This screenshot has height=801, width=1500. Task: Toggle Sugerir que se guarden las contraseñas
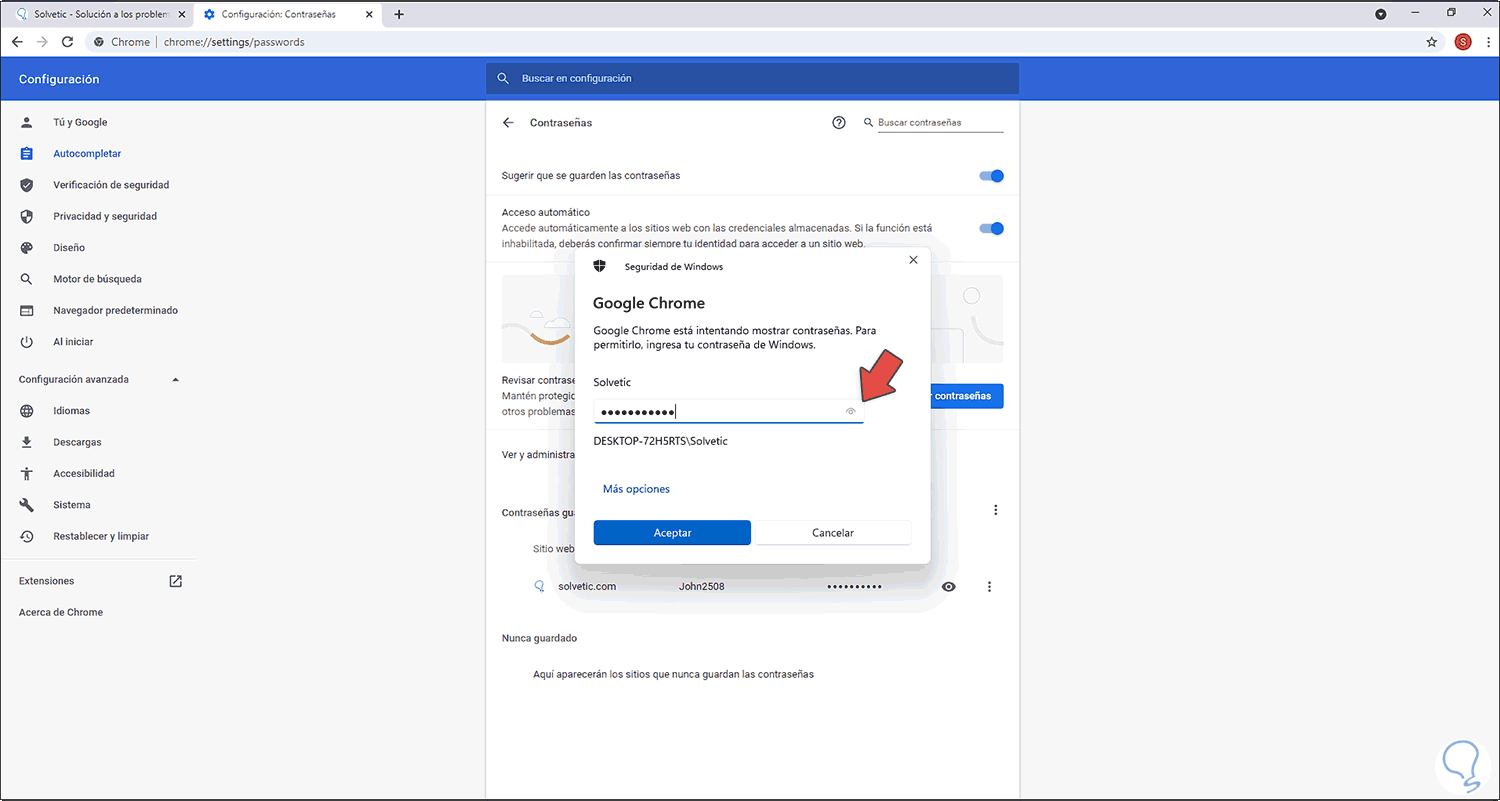(991, 176)
